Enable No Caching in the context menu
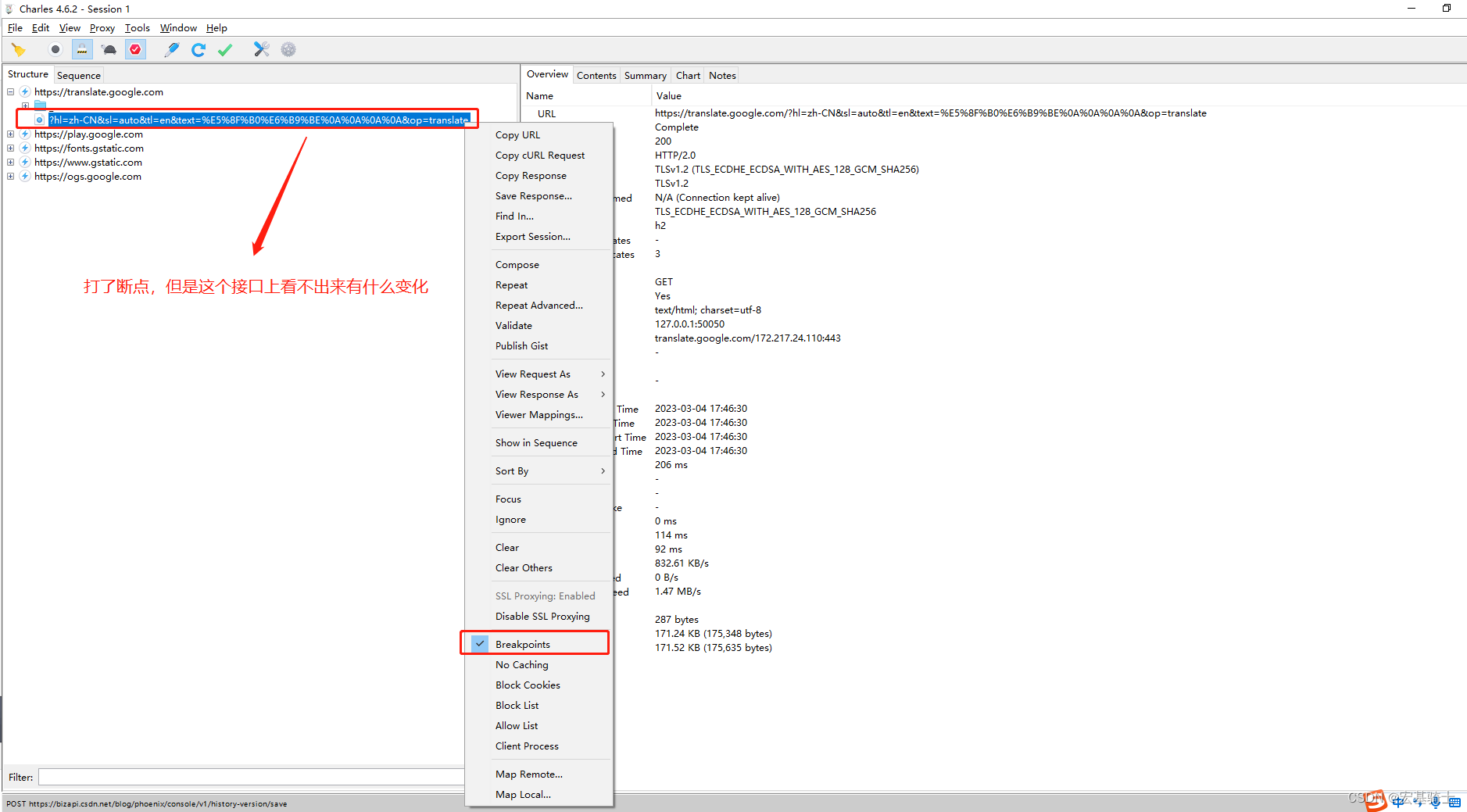Viewport: 1467px width, 812px height. pos(538,665)
